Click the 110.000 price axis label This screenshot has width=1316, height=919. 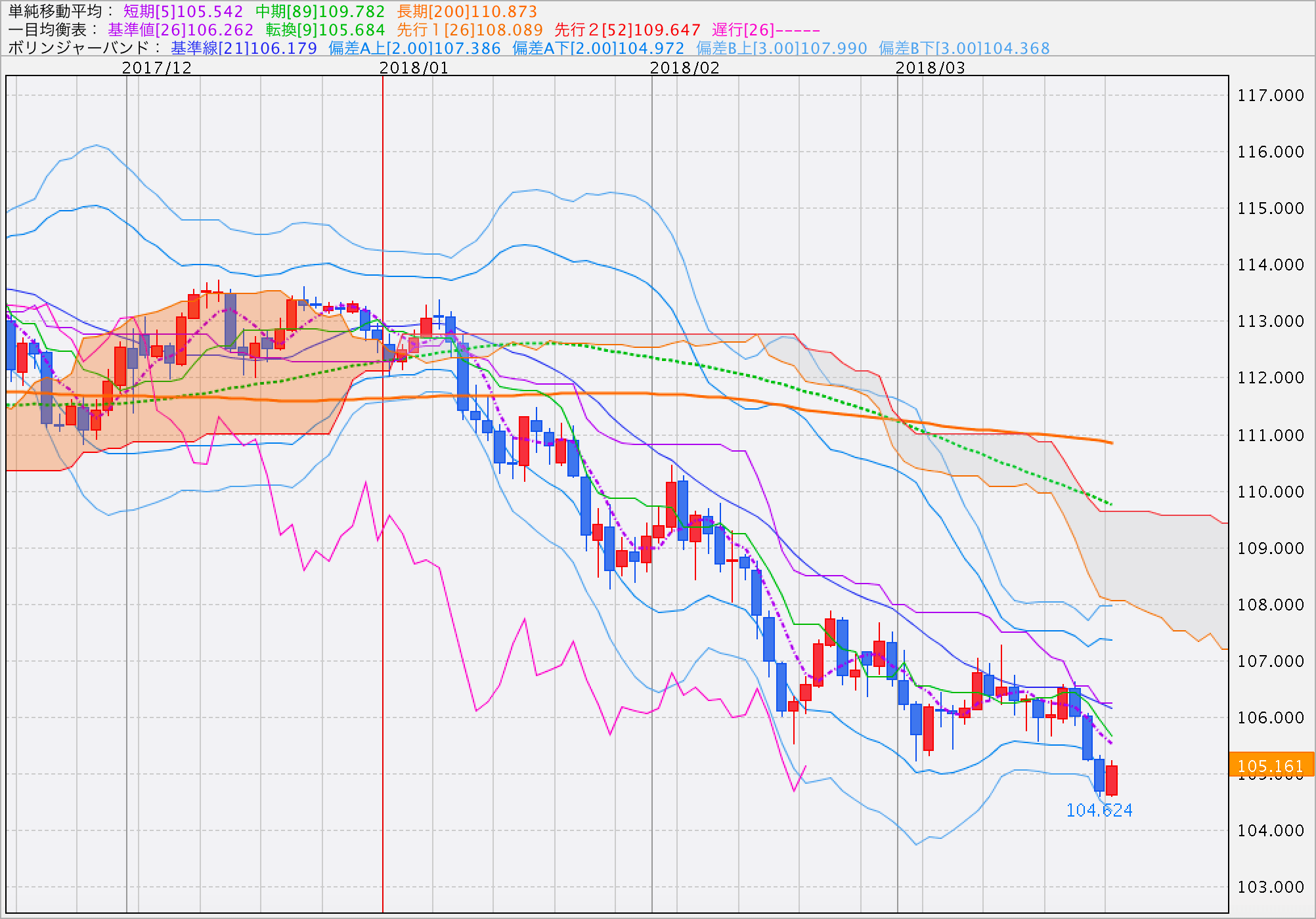click(1271, 492)
